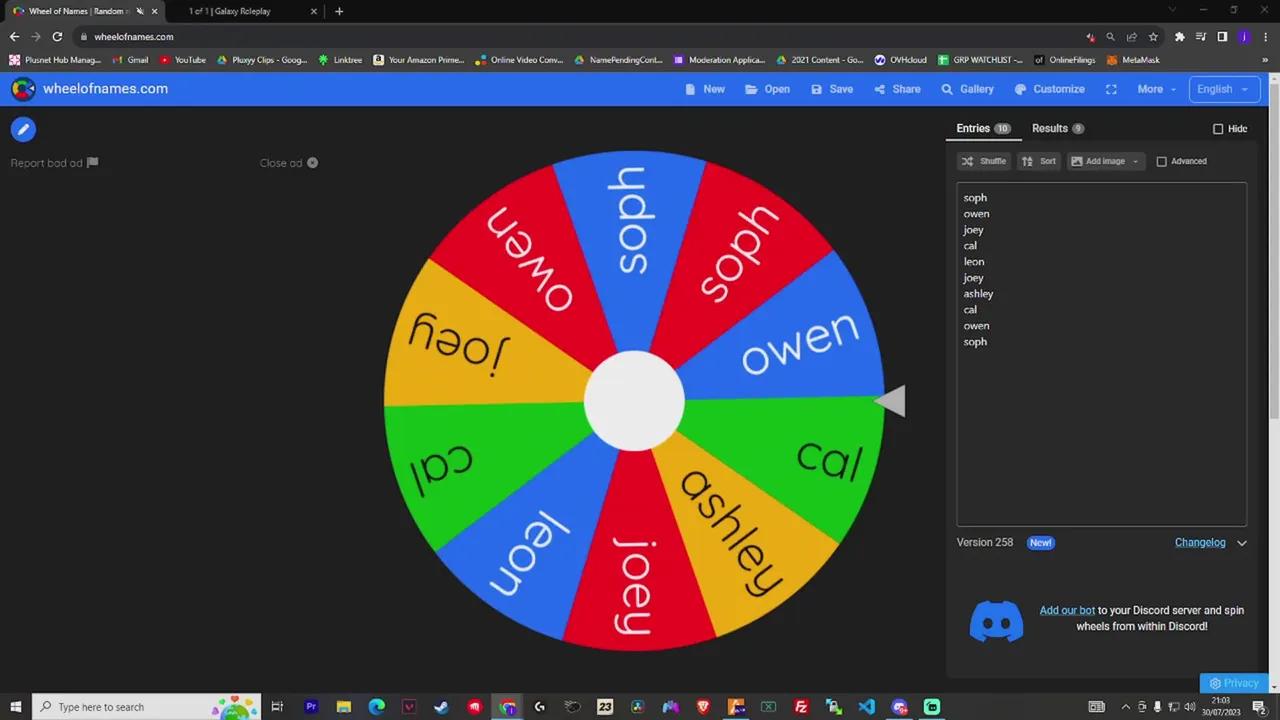
Task: Enable the Advanced checkbox
Action: [x=1162, y=161]
